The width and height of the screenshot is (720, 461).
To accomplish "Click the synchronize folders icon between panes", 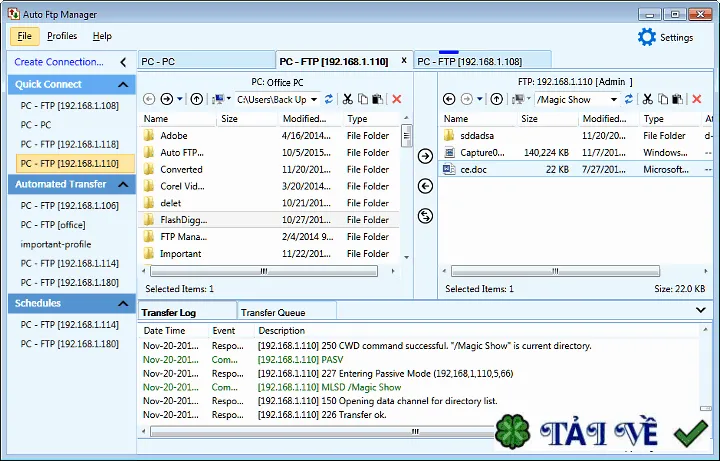I will 425,216.
